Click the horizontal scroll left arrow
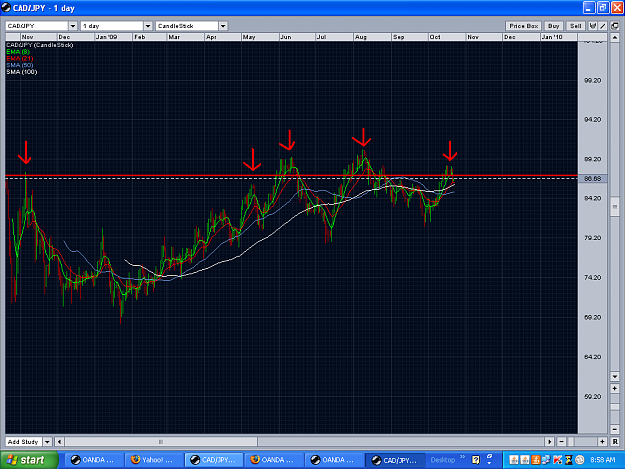The height and width of the screenshot is (469, 625). [59, 442]
